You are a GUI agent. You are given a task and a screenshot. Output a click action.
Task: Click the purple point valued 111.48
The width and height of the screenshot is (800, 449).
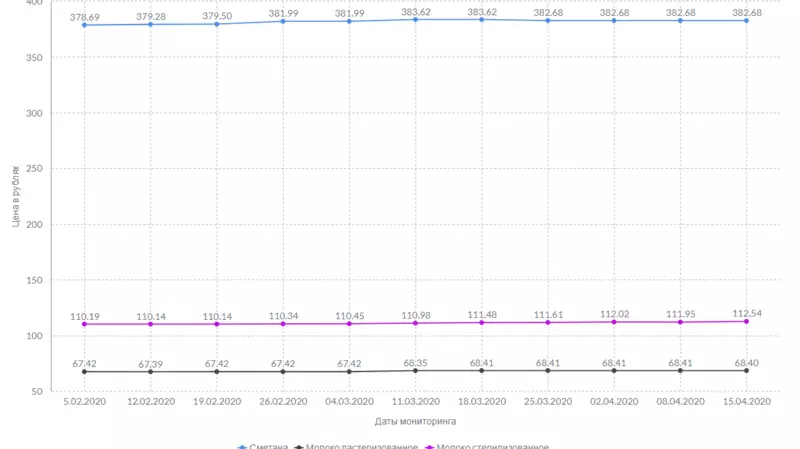pos(482,322)
